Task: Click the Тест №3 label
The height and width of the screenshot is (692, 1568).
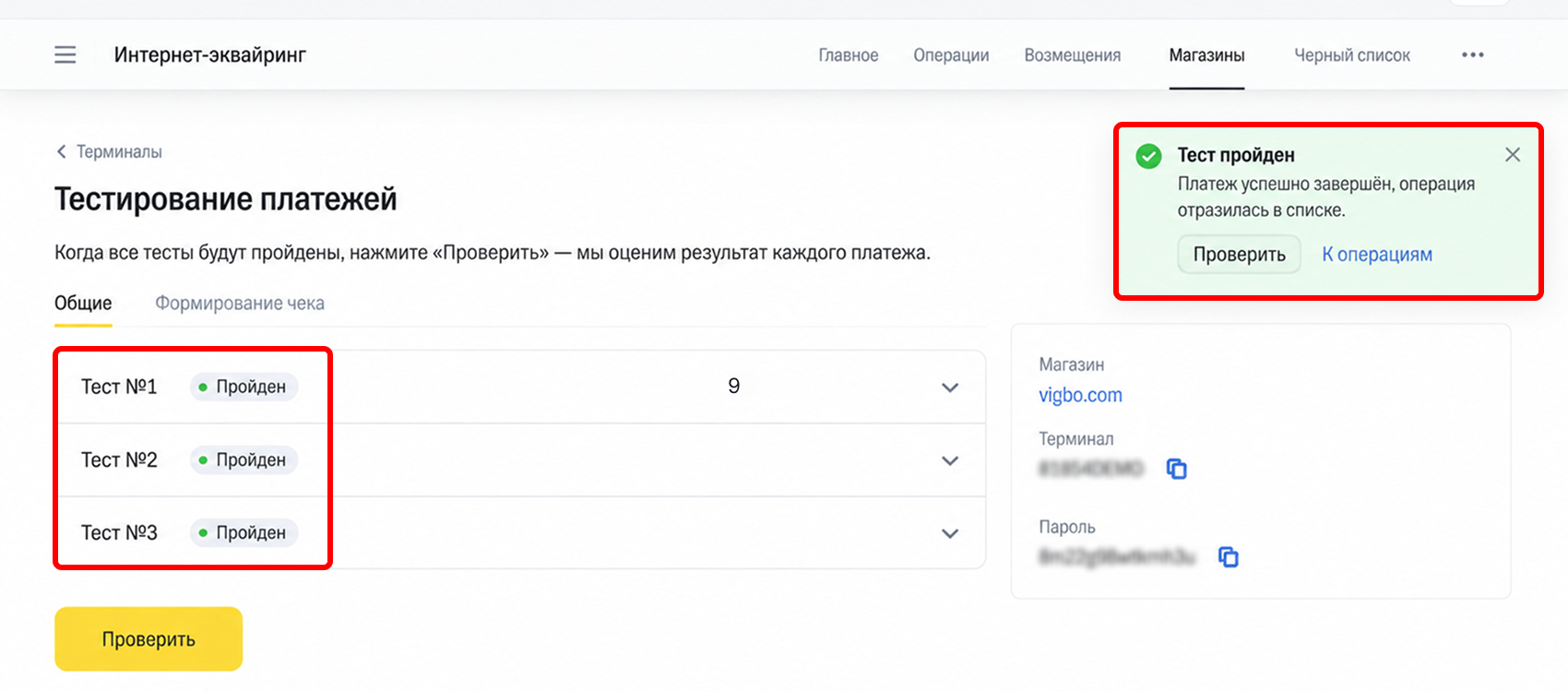Action: click(x=119, y=532)
